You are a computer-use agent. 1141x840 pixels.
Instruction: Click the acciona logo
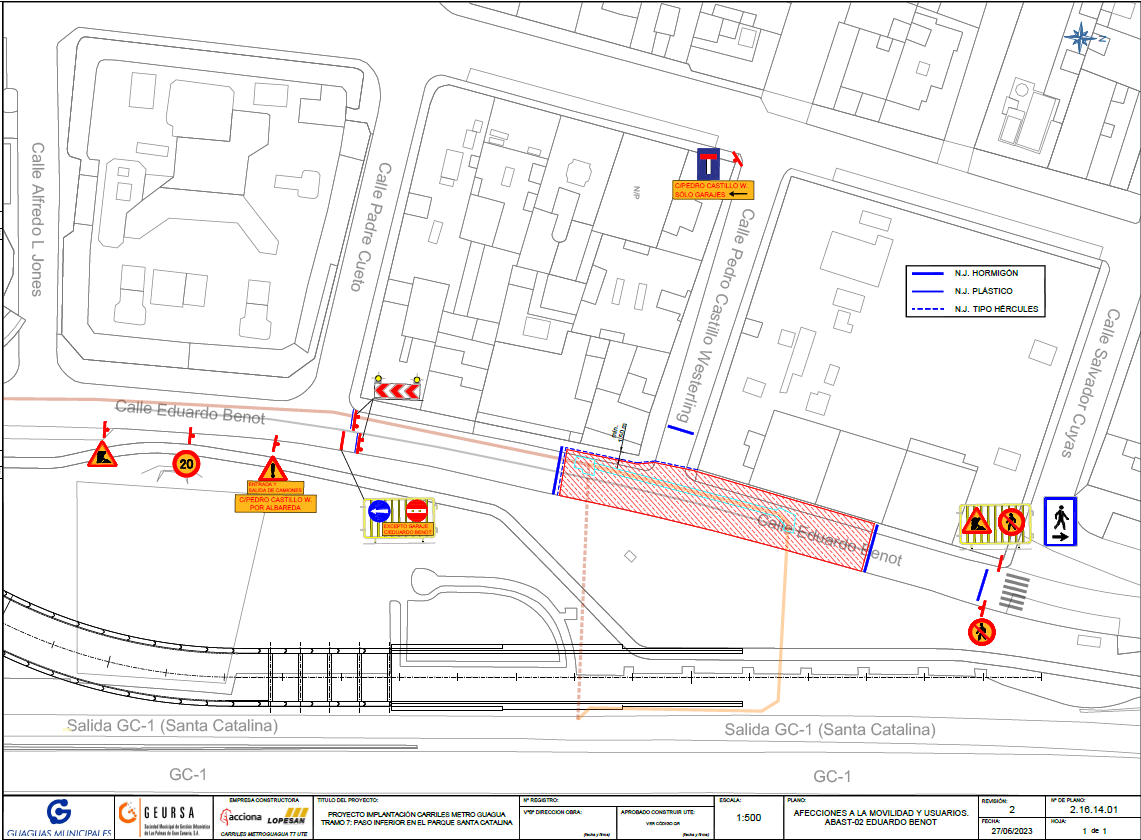[x=241, y=817]
